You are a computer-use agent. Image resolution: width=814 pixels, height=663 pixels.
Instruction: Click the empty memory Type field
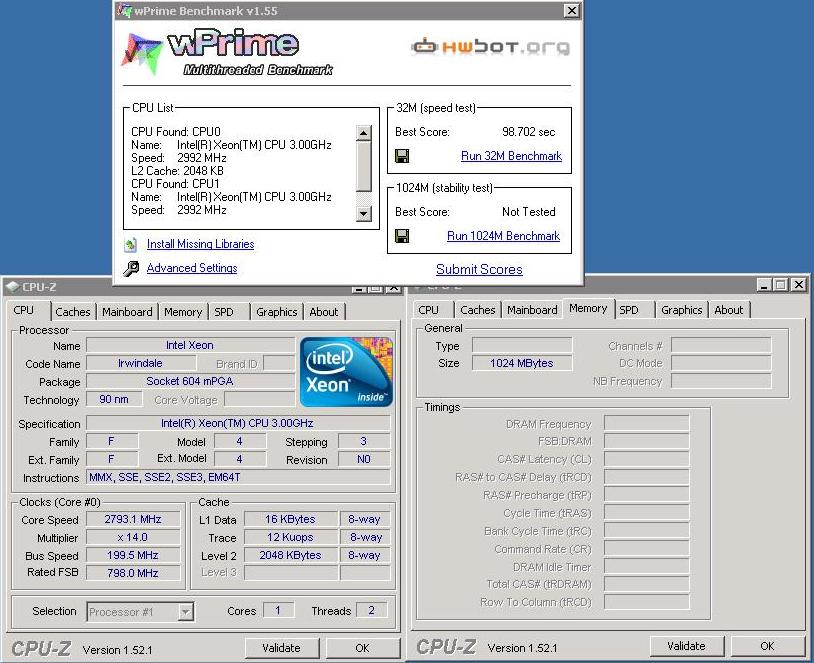click(522, 345)
